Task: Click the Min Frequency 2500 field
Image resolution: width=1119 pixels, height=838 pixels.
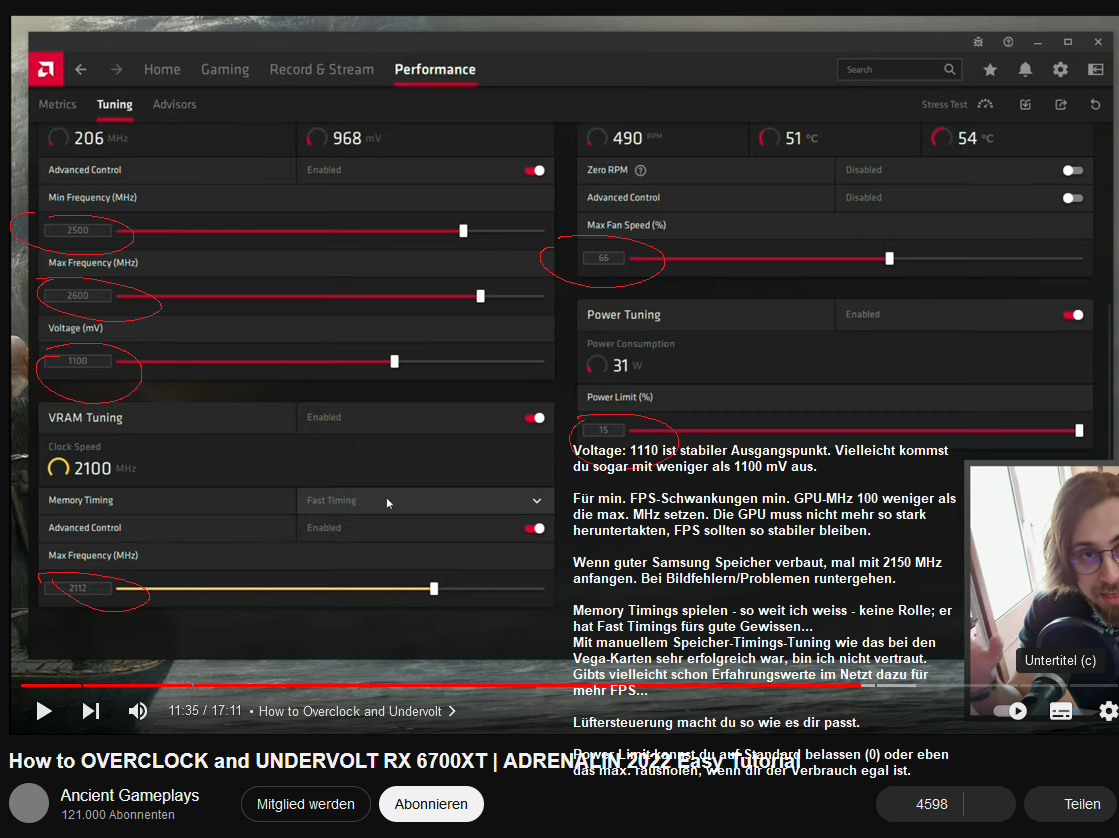Action: click(78, 230)
